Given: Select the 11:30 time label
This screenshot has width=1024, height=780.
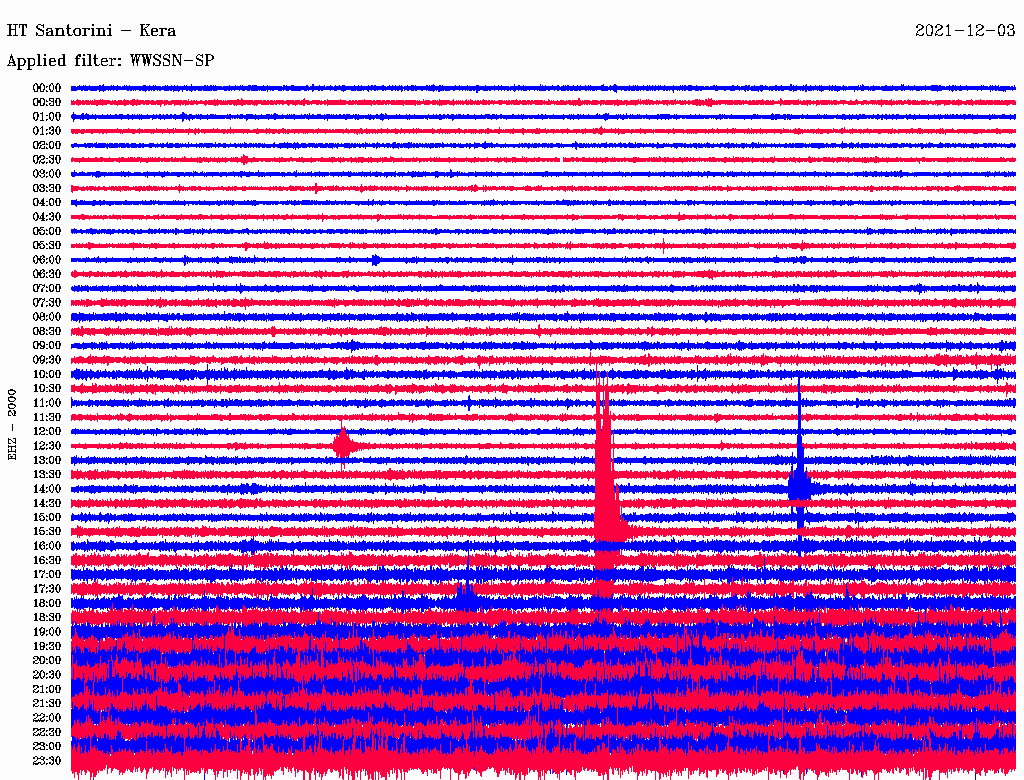Looking at the screenshot, I should point(47,417).
